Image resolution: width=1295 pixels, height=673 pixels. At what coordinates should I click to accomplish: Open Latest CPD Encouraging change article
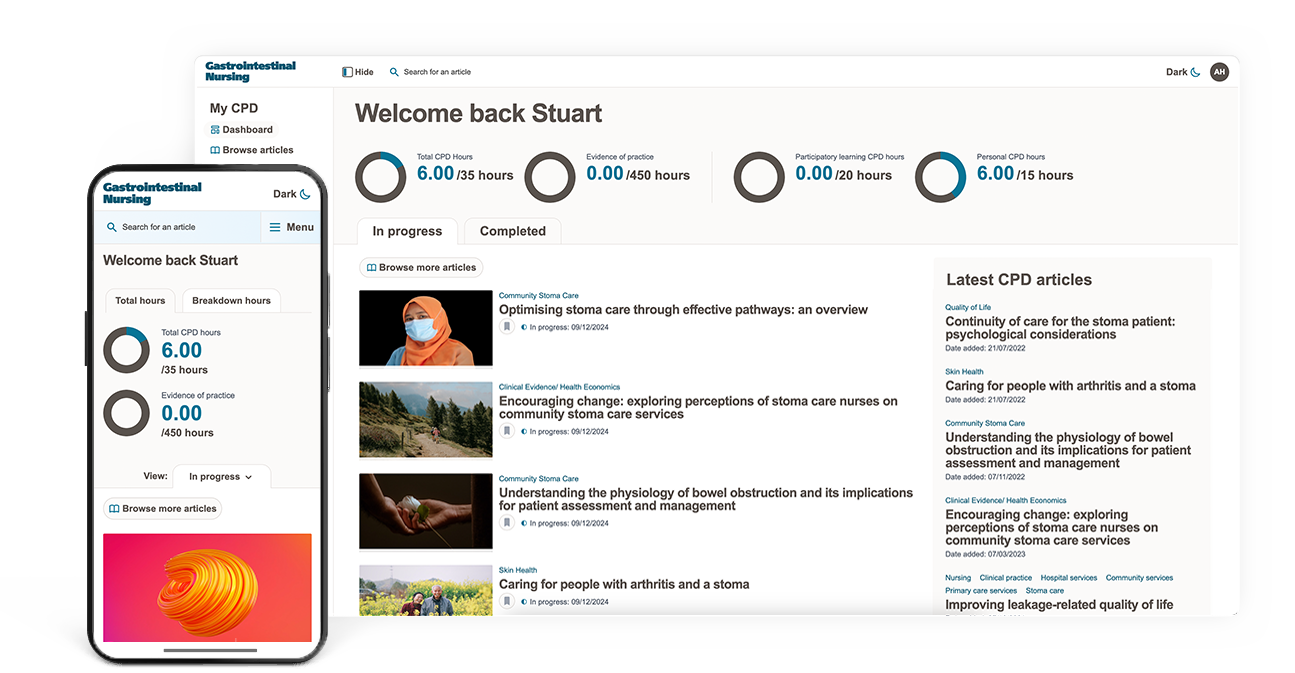click(x=1052, y=528)
